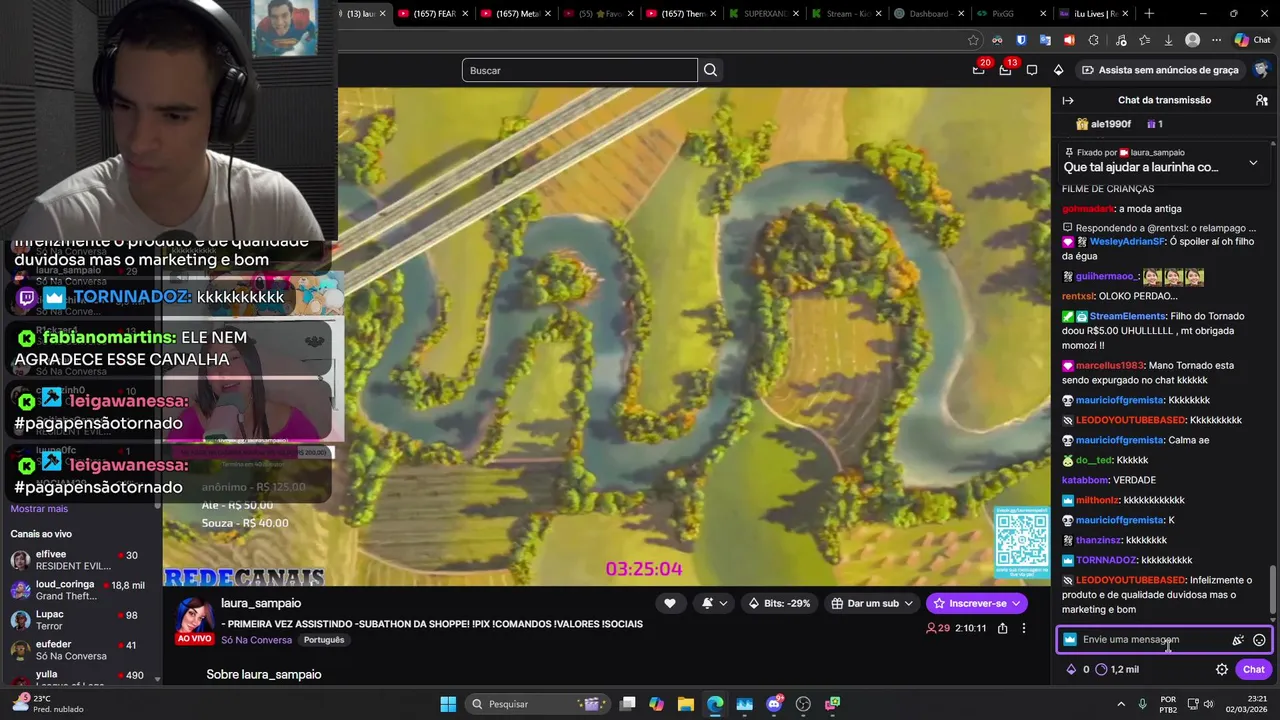Open the elfivee channel in sidebar

[82, 560]
